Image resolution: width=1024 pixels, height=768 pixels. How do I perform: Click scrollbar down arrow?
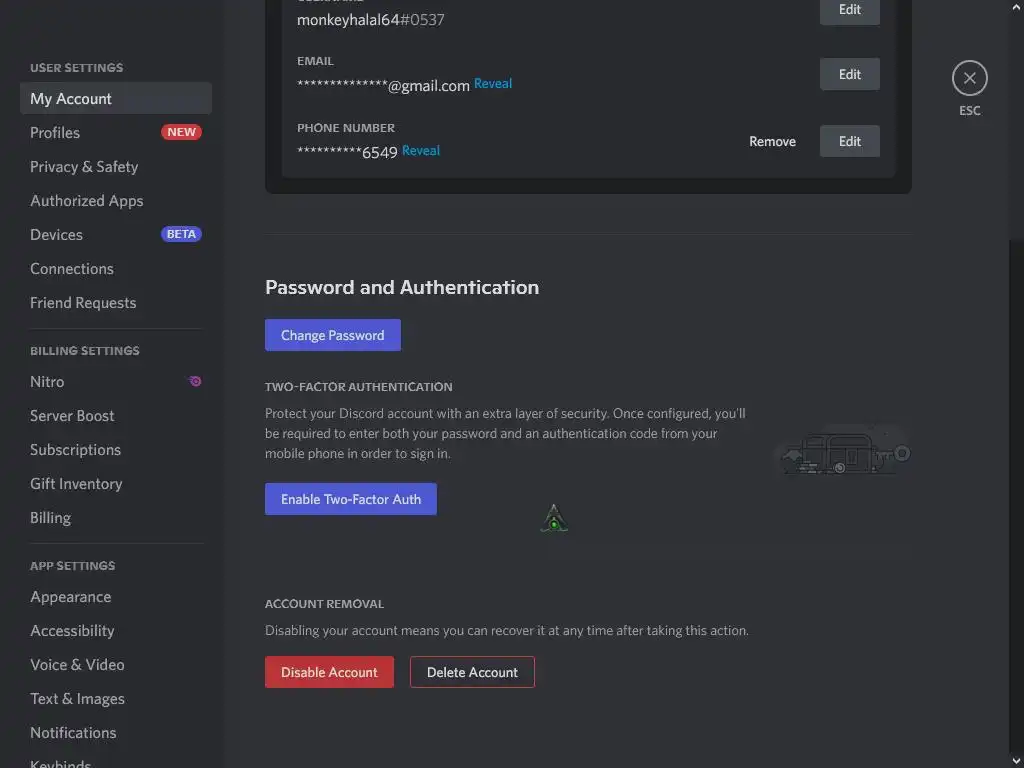coord(1017,761)
